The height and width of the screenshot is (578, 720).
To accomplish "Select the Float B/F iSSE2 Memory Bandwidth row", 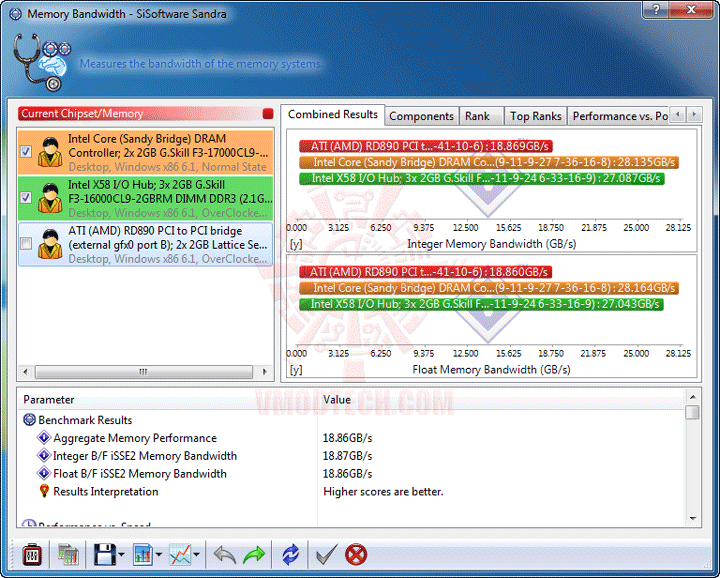I will tap(351, 473).
